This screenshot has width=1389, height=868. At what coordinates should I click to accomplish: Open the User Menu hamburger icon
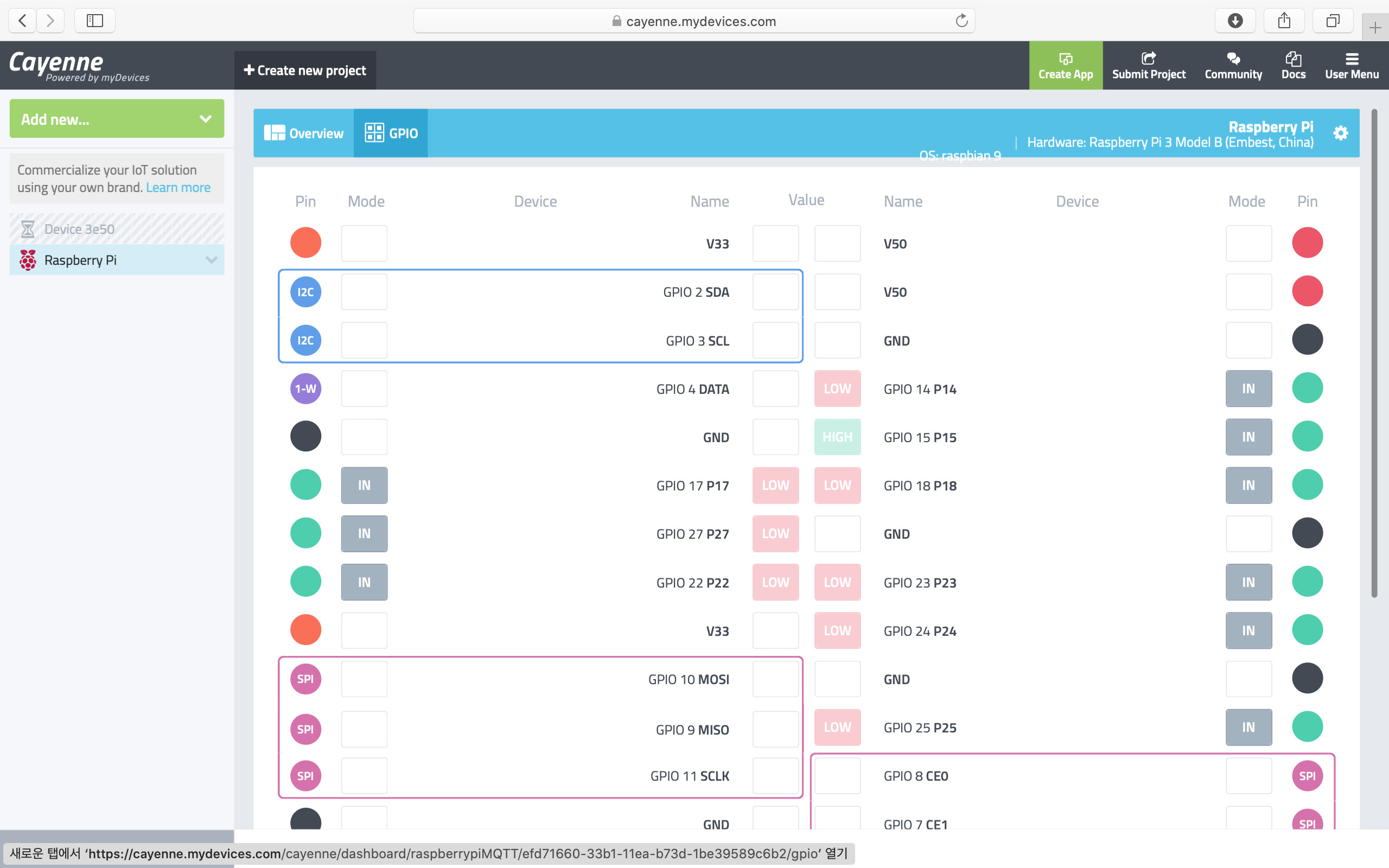point(1352,59)
